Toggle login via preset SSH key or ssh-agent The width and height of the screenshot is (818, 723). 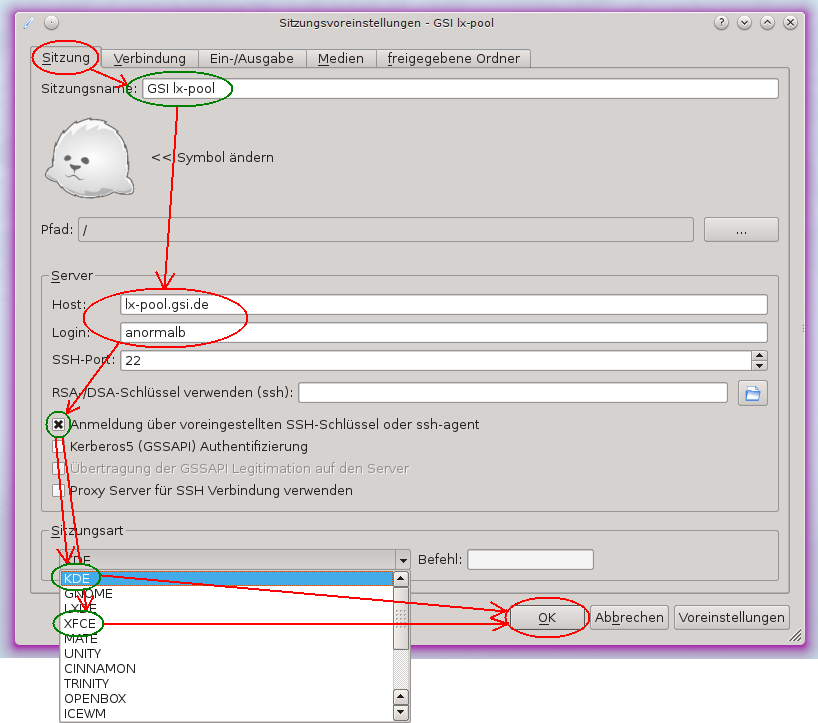click(x=58, y=425)
